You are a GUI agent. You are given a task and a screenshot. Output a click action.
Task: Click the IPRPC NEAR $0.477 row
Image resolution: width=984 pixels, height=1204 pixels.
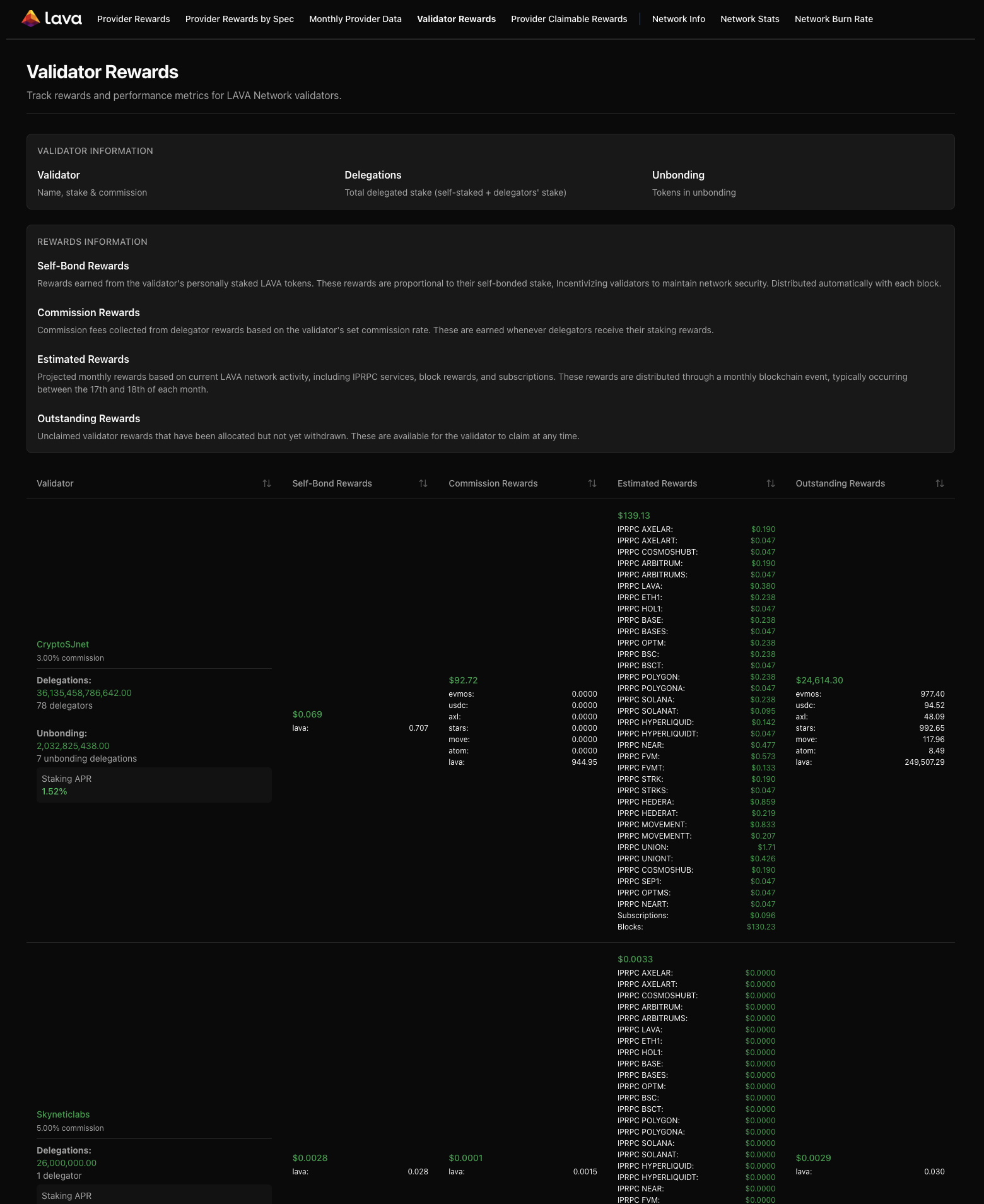pyautogui.click(x=696, y=745)
